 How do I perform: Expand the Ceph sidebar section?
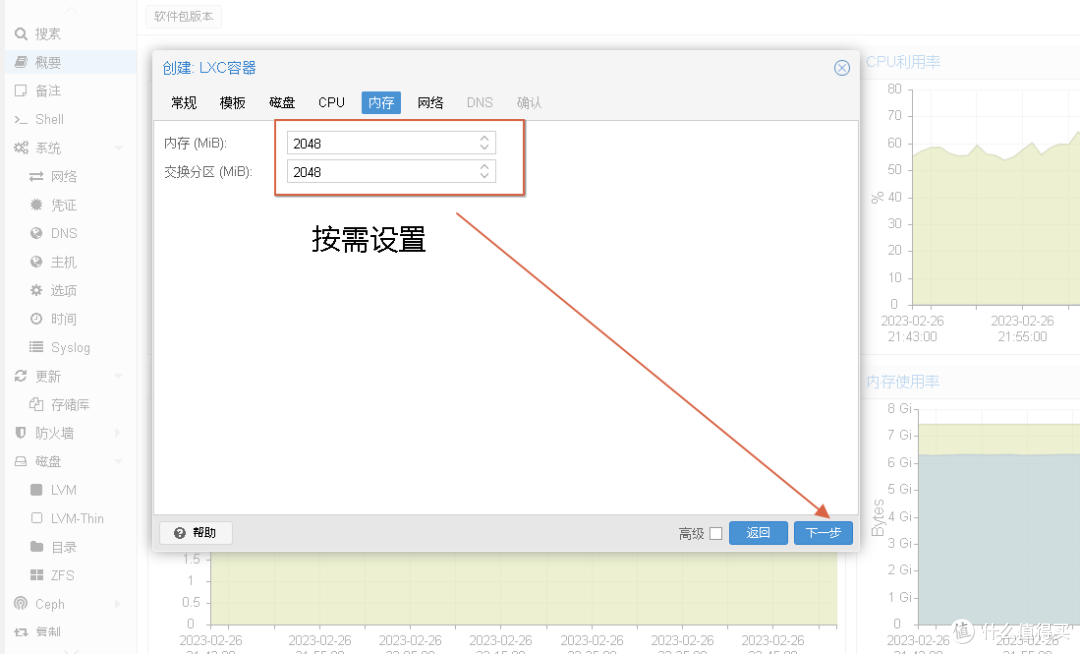45,603
